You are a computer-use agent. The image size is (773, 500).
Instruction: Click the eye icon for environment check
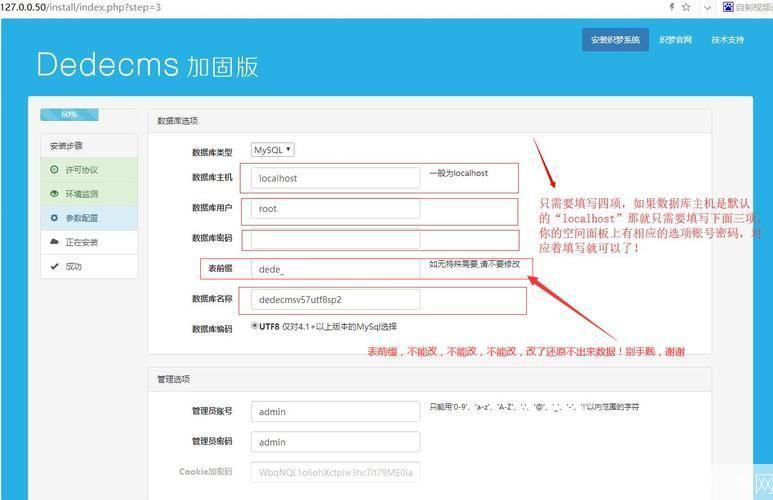click(54, 194)
